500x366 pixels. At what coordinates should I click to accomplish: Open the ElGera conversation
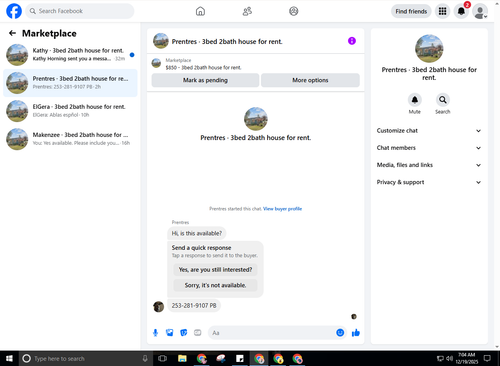pos(70,111)
